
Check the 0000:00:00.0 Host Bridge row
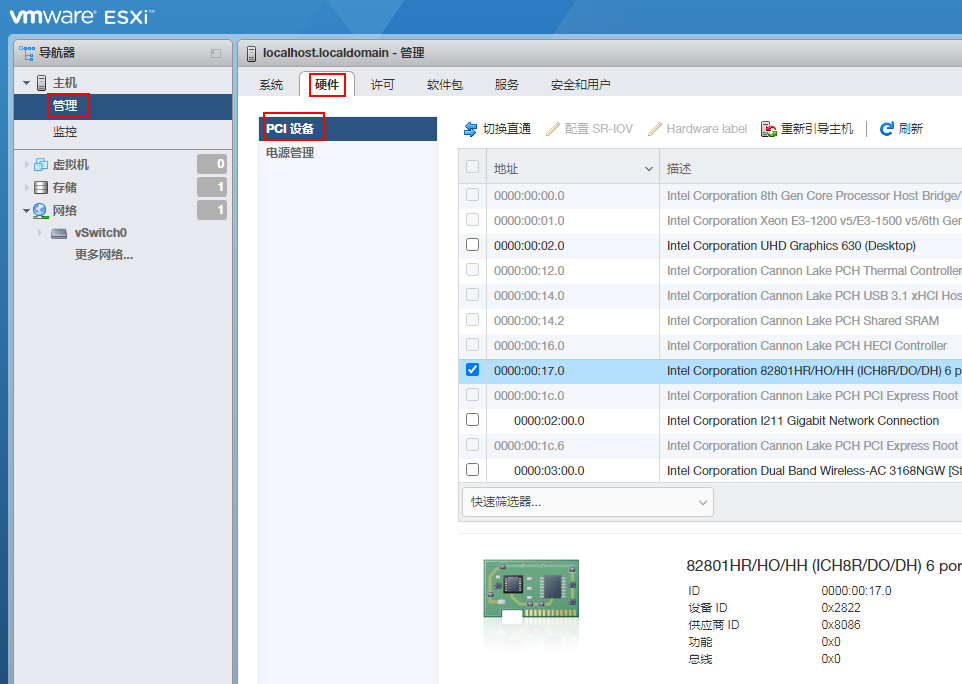(472, 194)
